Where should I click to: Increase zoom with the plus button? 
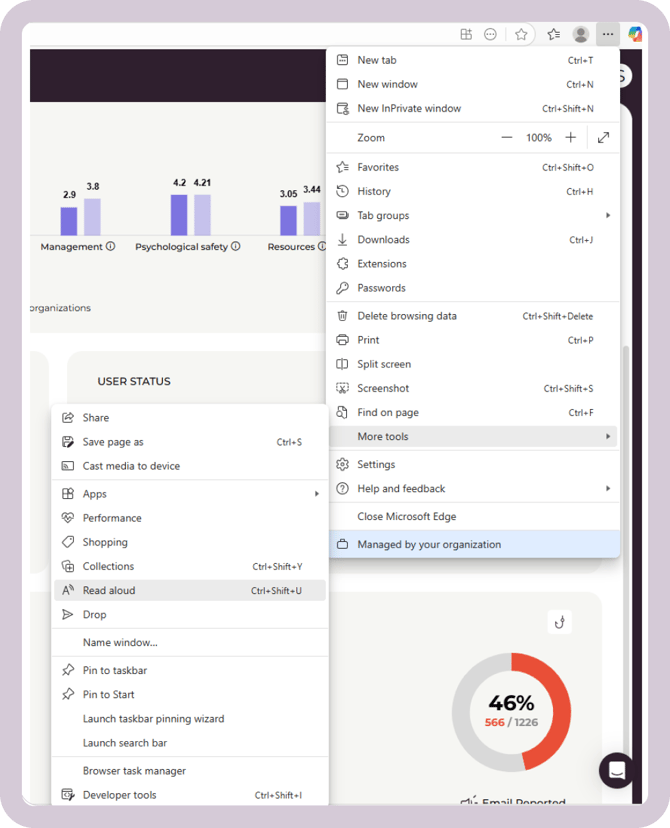click(570, 138)
